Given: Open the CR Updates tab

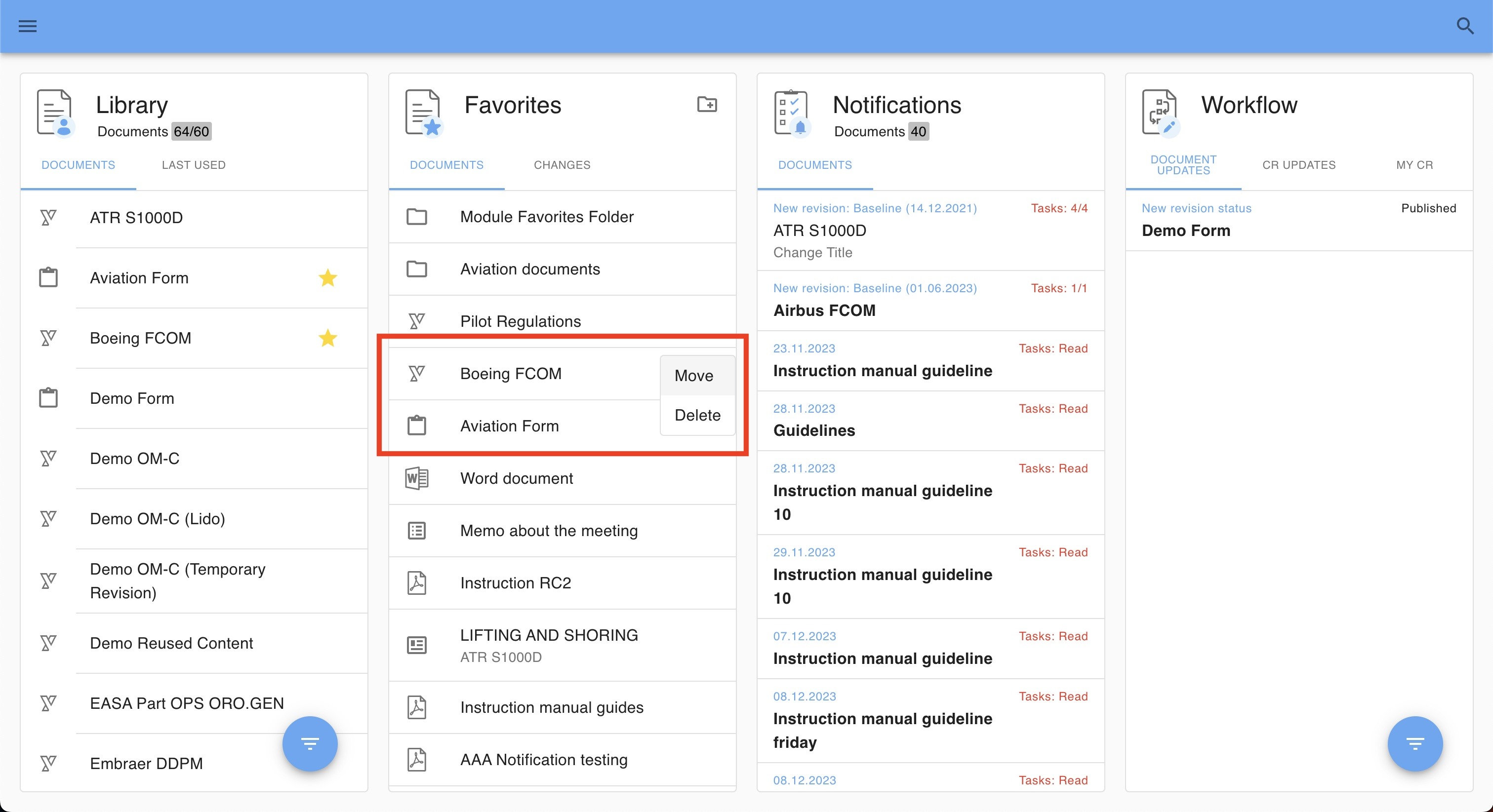Looking at the screenshot, I should click(x=1298, y=165).
